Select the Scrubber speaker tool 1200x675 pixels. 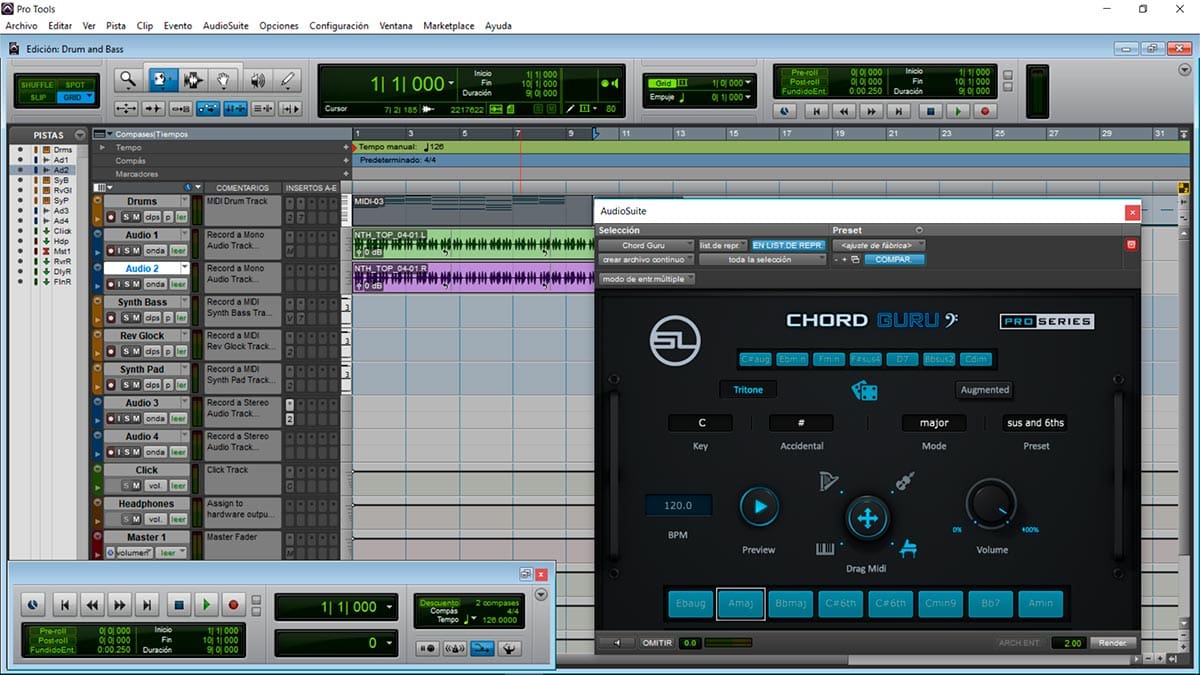click(257, 80)
